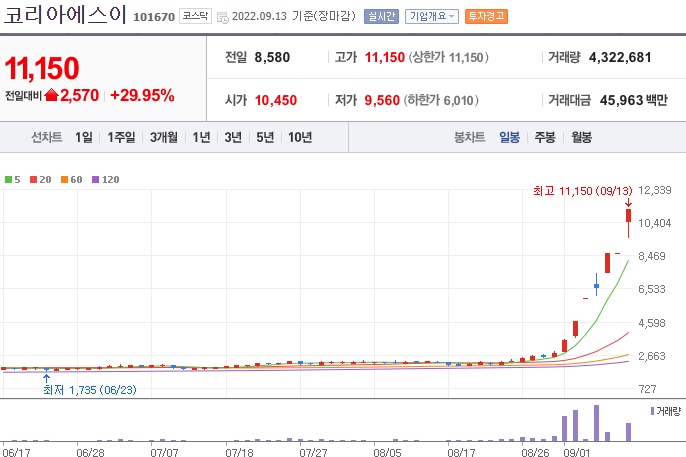Click the 거래량 volume legend marker
Viewport: 686px width, 457px height.
pos(652,411)
